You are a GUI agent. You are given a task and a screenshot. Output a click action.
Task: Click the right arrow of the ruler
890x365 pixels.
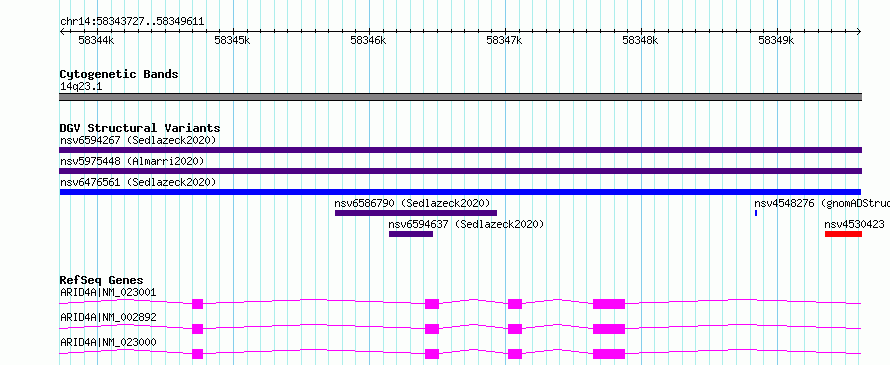click(859, 31)
